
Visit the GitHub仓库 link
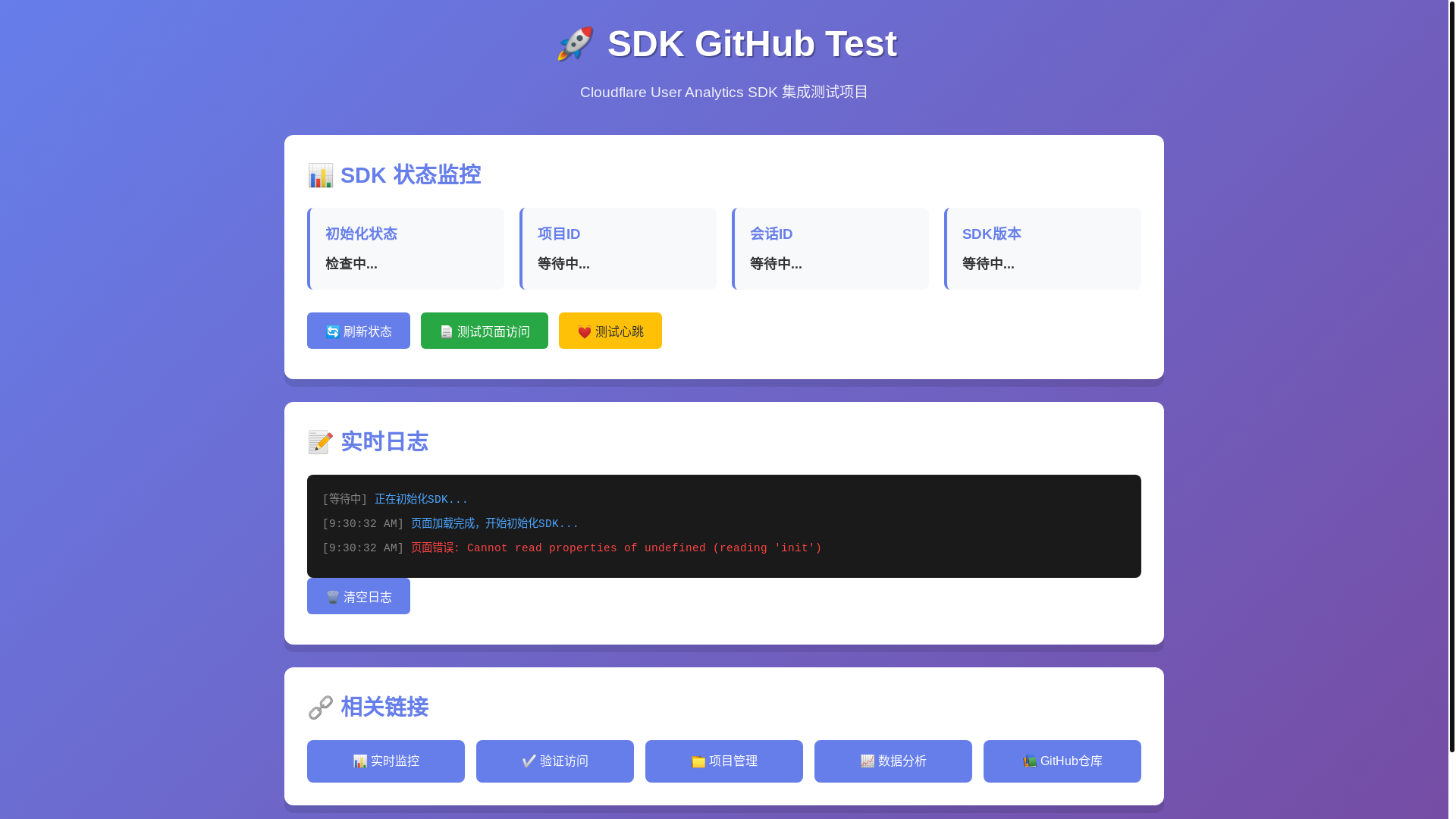(x=1062, y=761)
